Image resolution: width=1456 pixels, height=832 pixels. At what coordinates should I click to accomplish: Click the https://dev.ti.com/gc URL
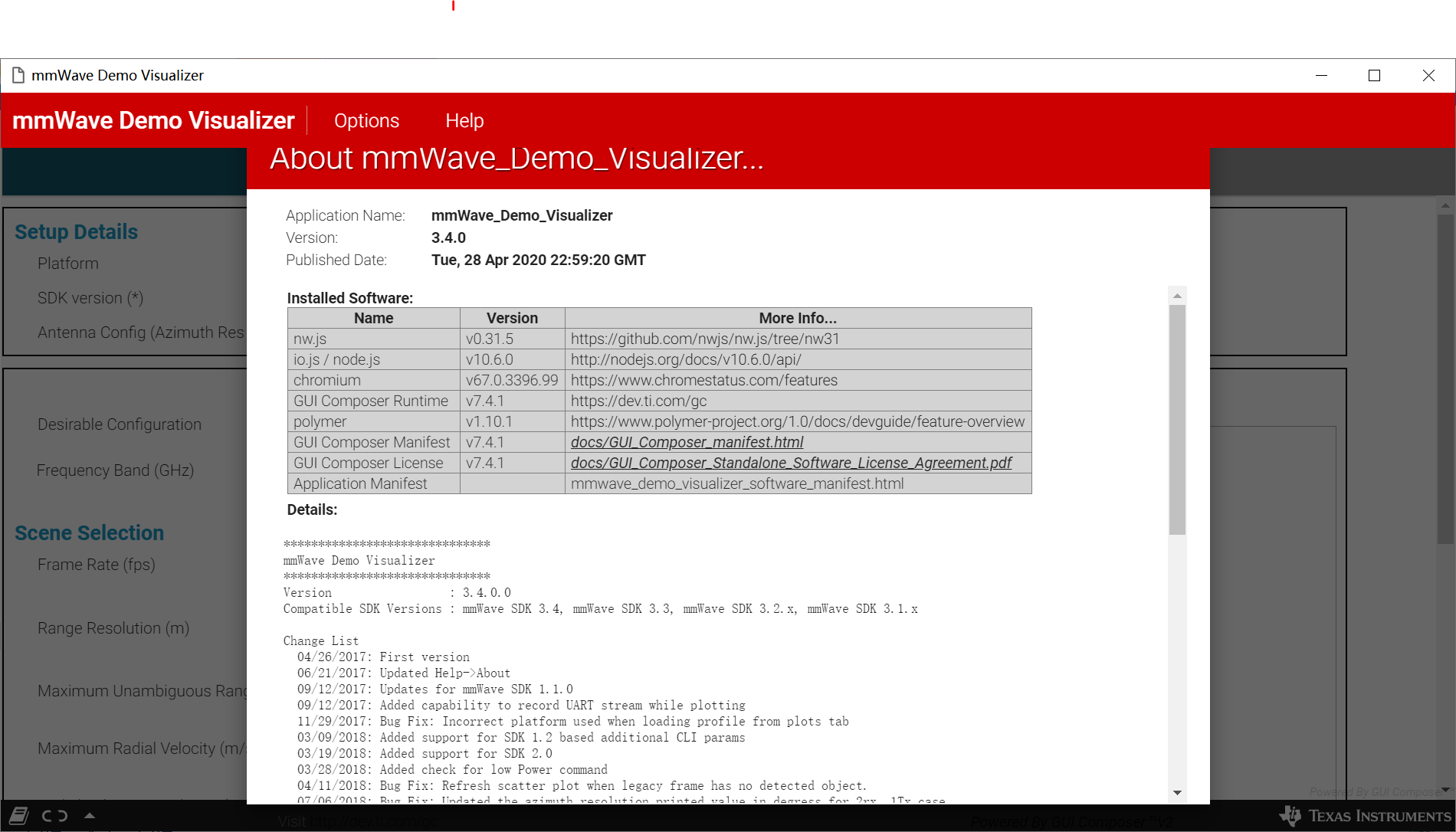pos(638,401)
